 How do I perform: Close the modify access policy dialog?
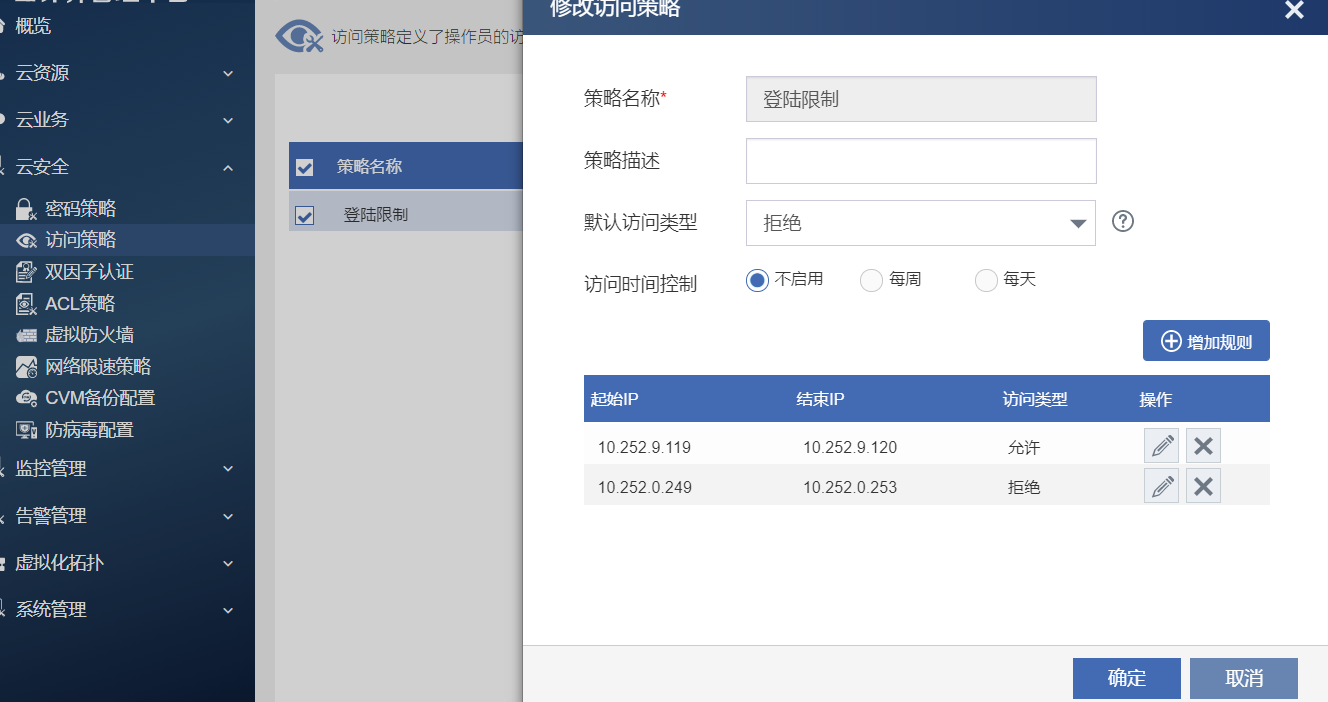1294,10
